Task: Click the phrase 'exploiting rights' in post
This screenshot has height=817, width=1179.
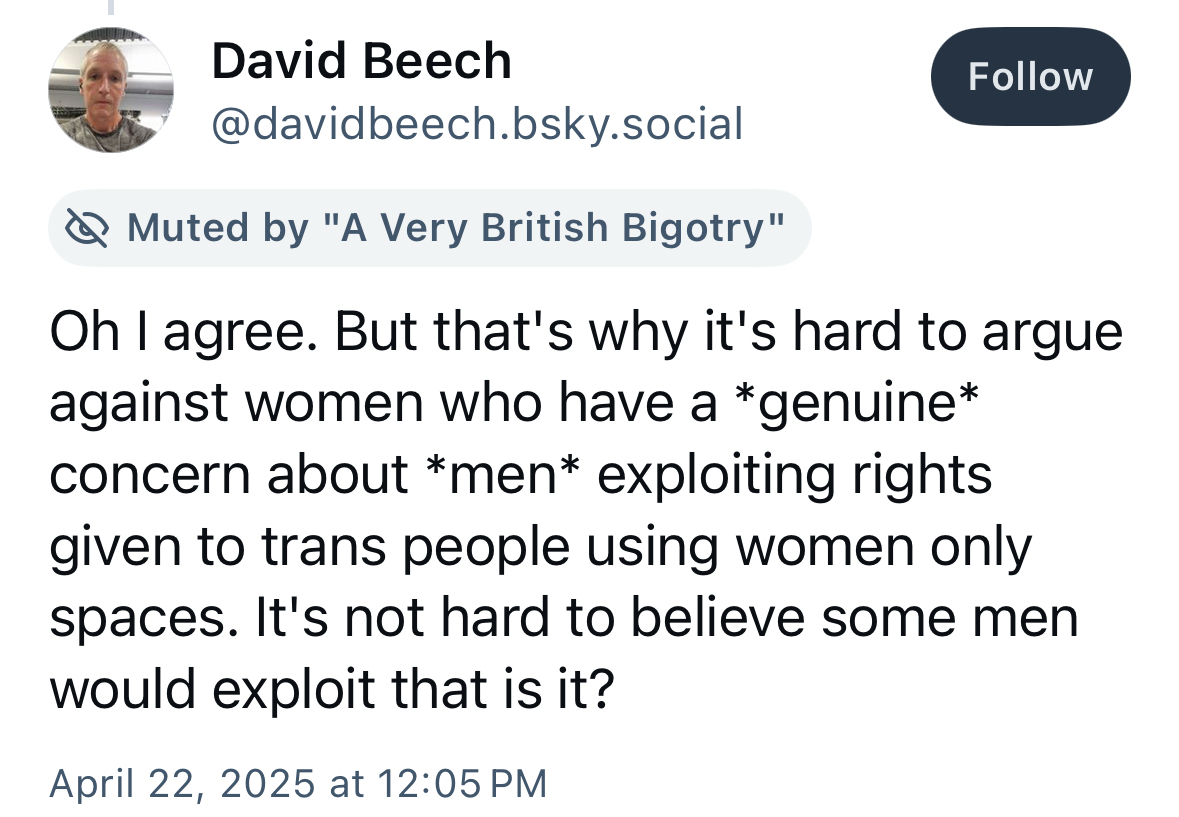Action: 795,475
